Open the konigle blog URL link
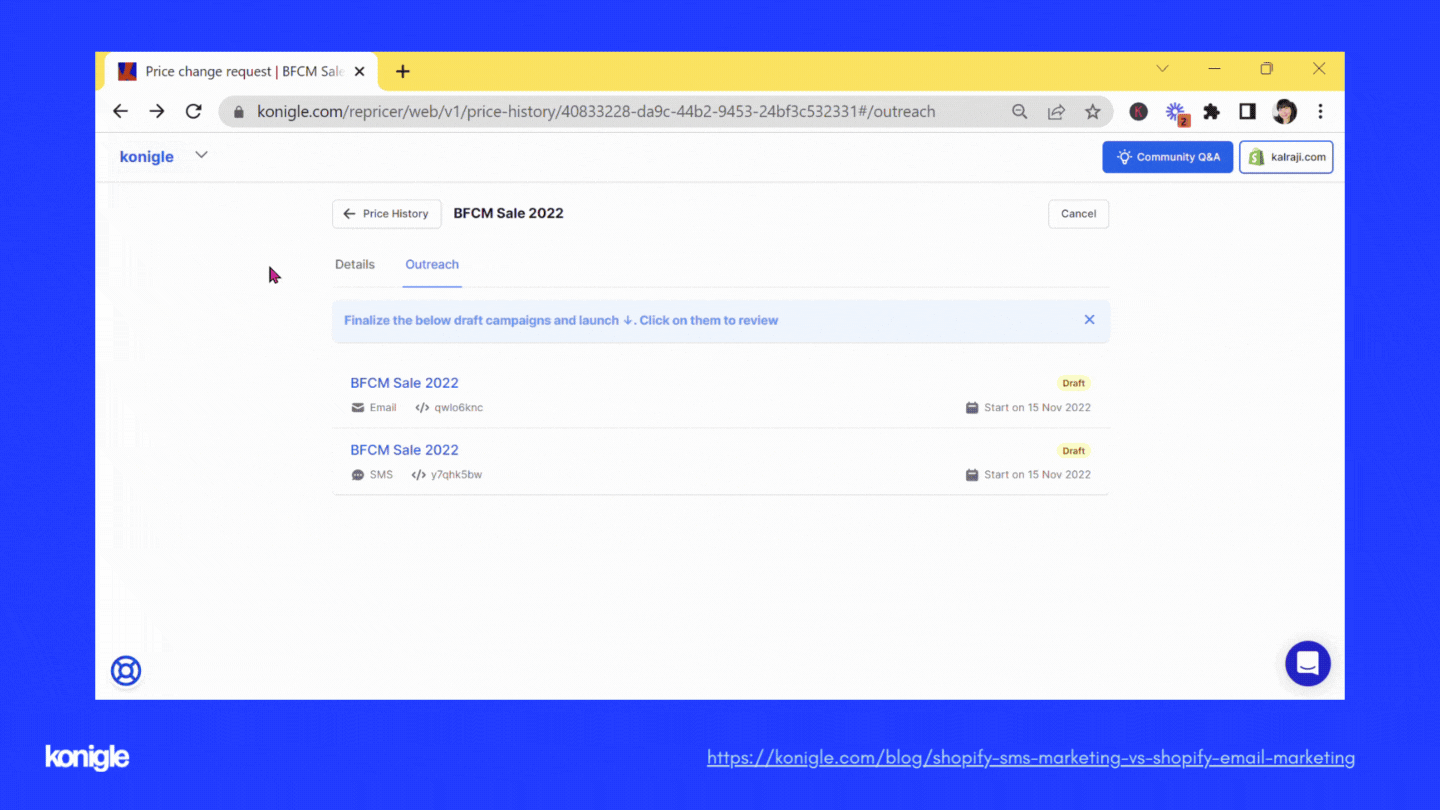Screen dimensions: 1440x810 pos(1031,758)
